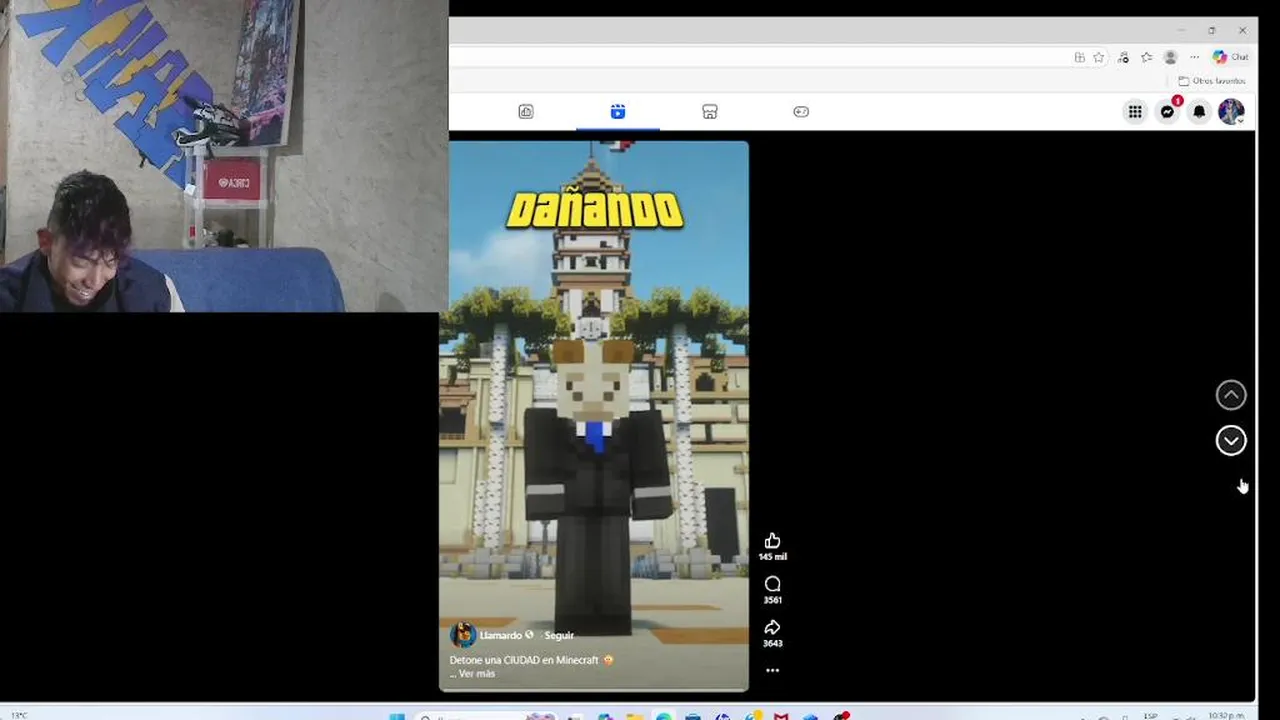
Task: Follow Llamardo with Seguir button
Action: coord(559,635)
